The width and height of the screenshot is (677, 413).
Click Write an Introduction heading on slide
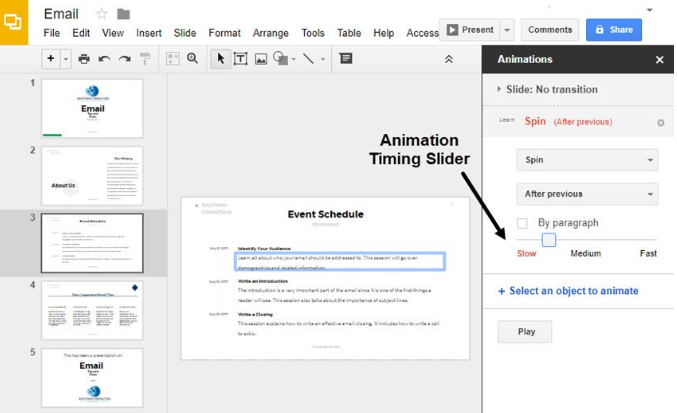[x=263, y=281]
